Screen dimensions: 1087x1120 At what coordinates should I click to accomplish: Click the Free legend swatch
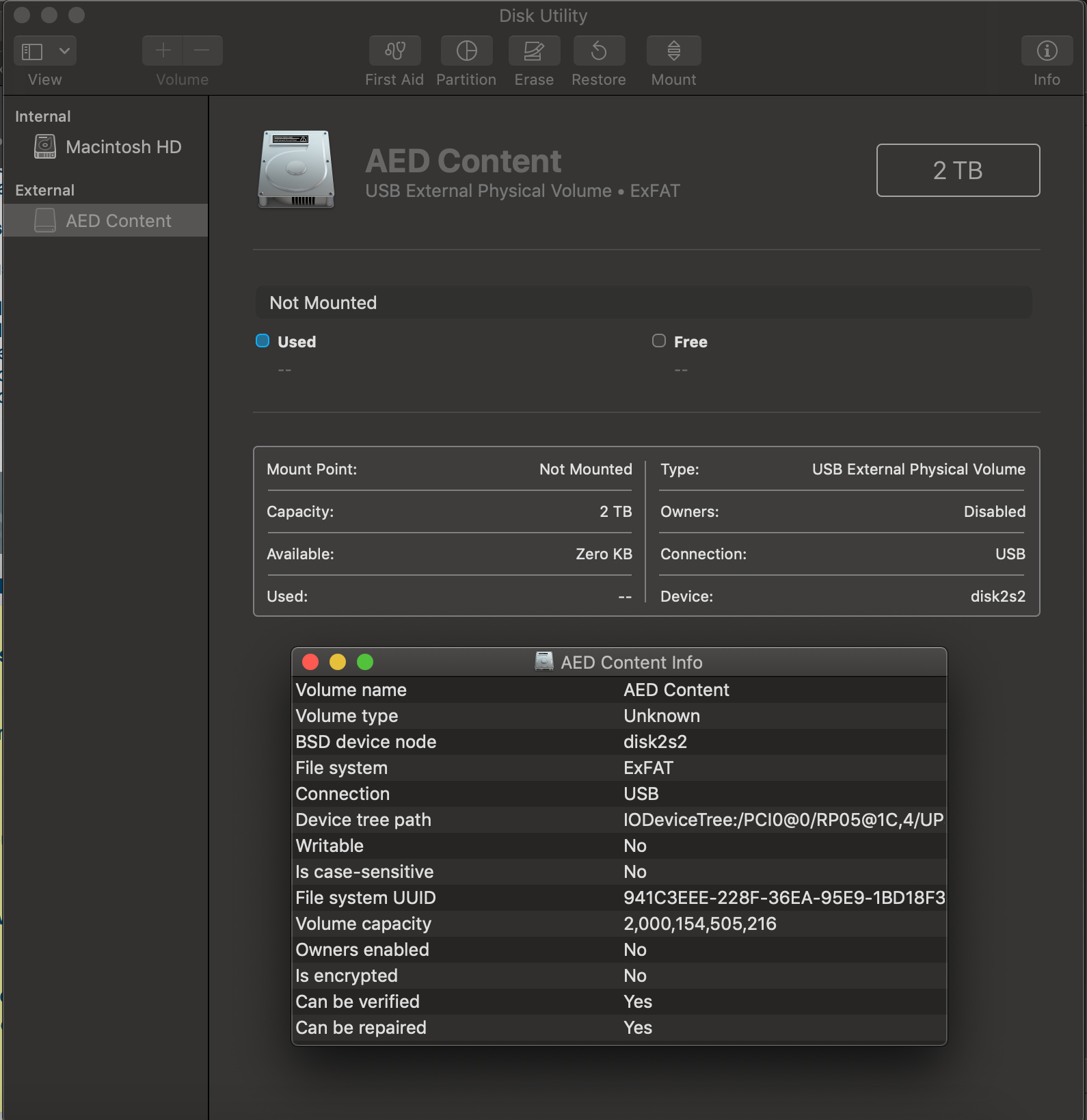(659, 341)
